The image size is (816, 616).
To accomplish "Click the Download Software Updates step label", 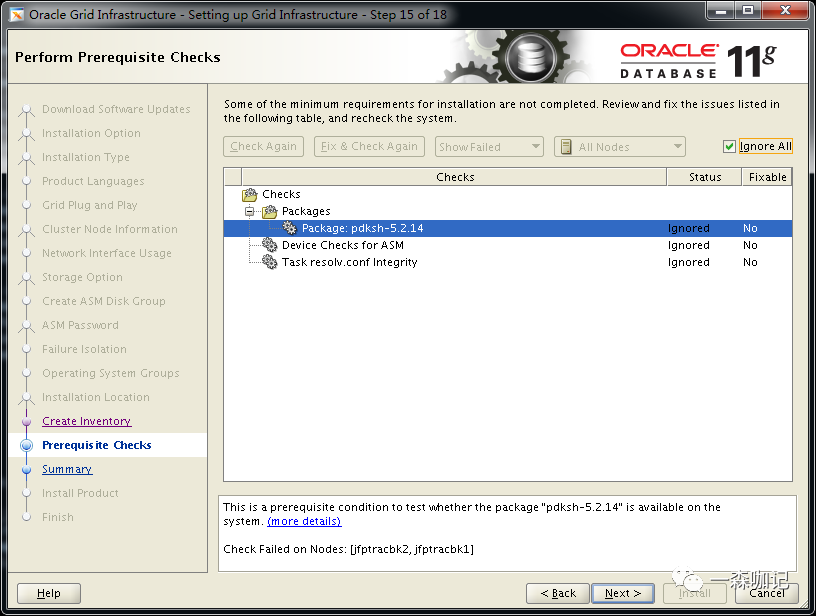I will (116, 109).
